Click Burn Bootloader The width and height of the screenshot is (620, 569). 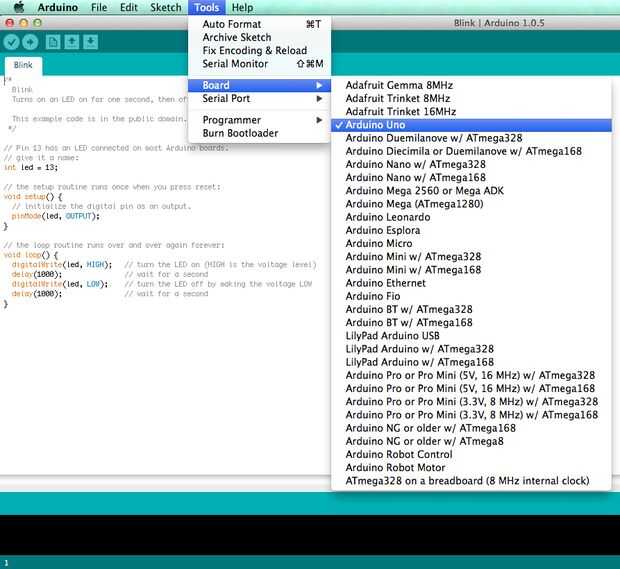pyautogui.click(x=240, y=133)
